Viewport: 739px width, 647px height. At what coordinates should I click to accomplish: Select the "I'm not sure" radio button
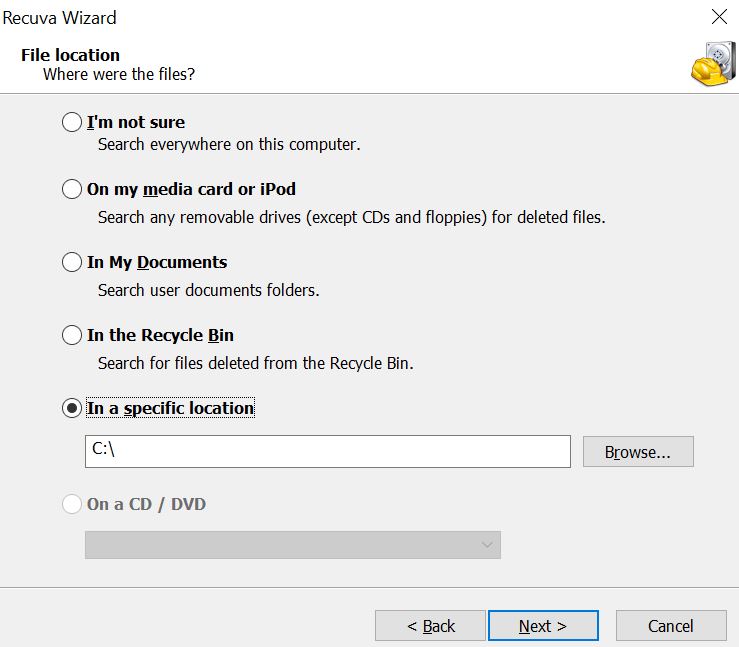(72, 122)
